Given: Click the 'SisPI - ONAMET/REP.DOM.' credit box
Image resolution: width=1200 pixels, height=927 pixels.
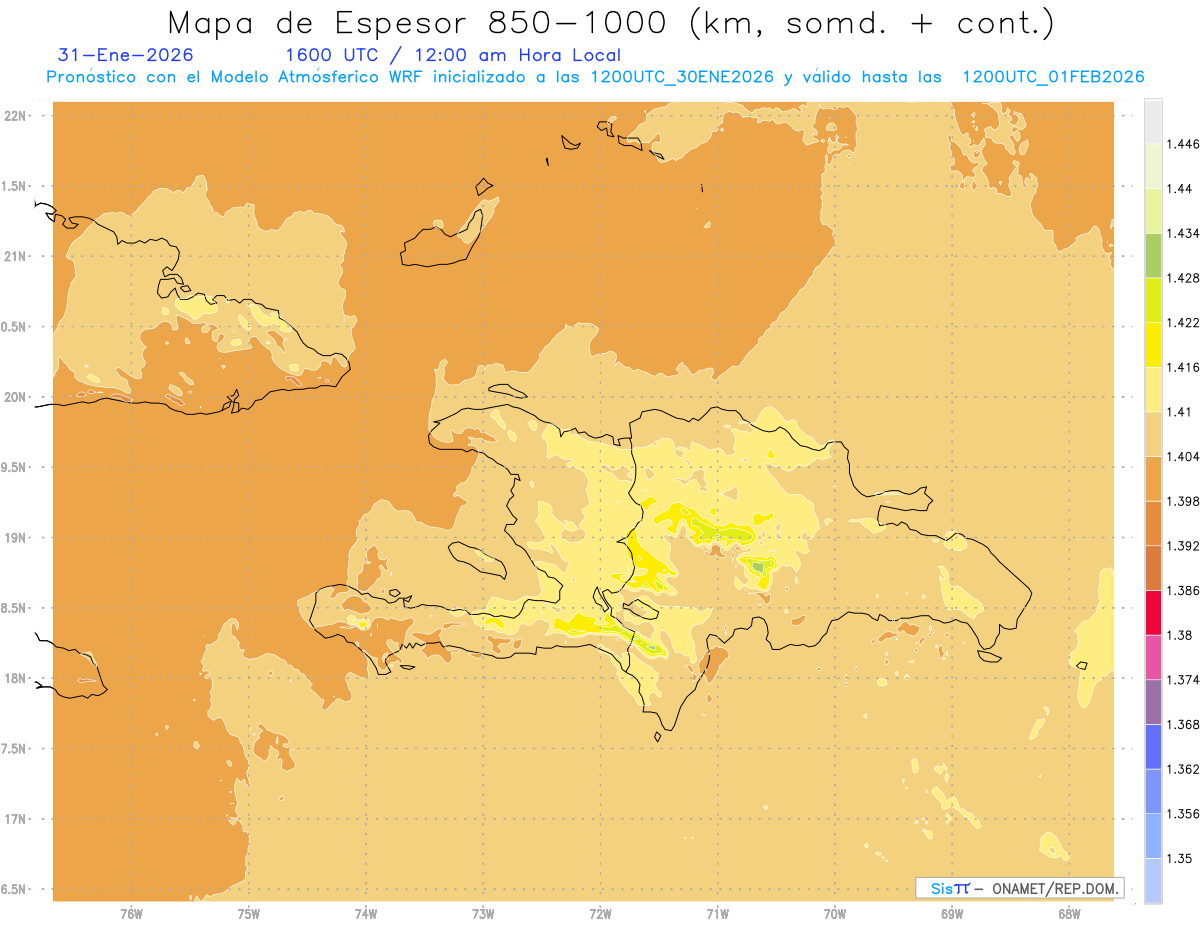Looking at the screenshot, I should [1020, 888].
